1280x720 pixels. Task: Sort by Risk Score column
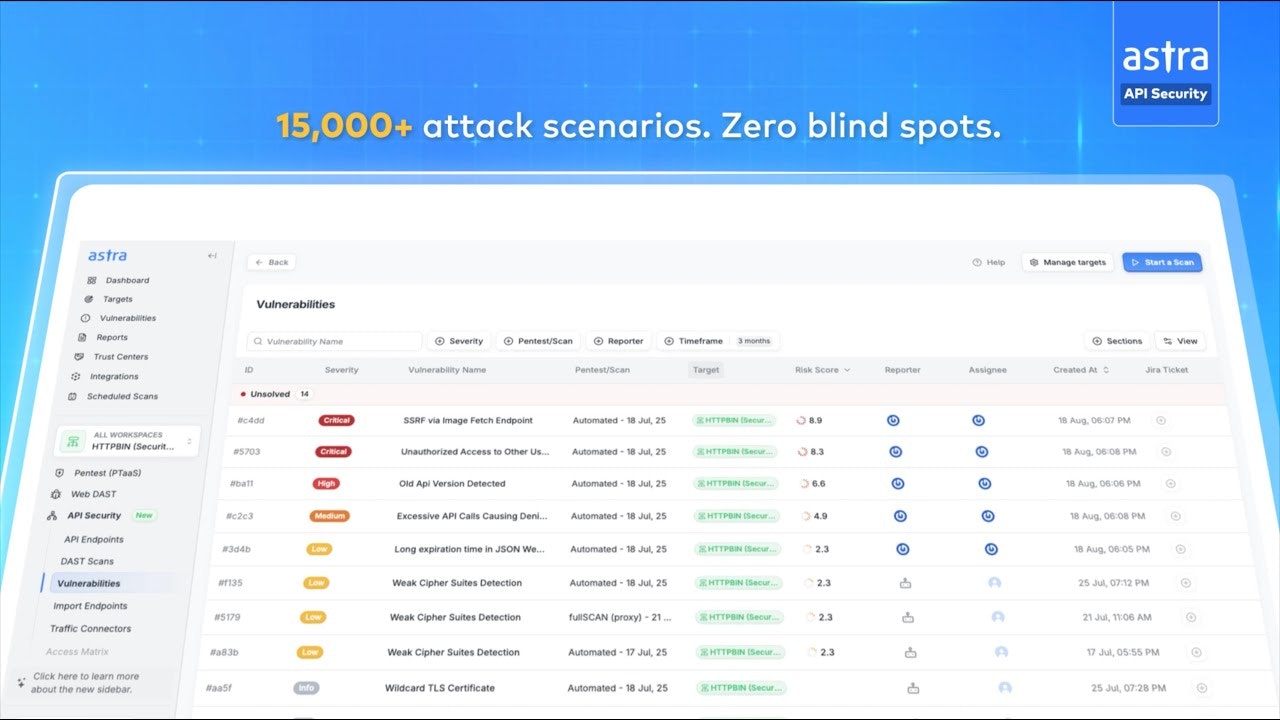point(823,370)
